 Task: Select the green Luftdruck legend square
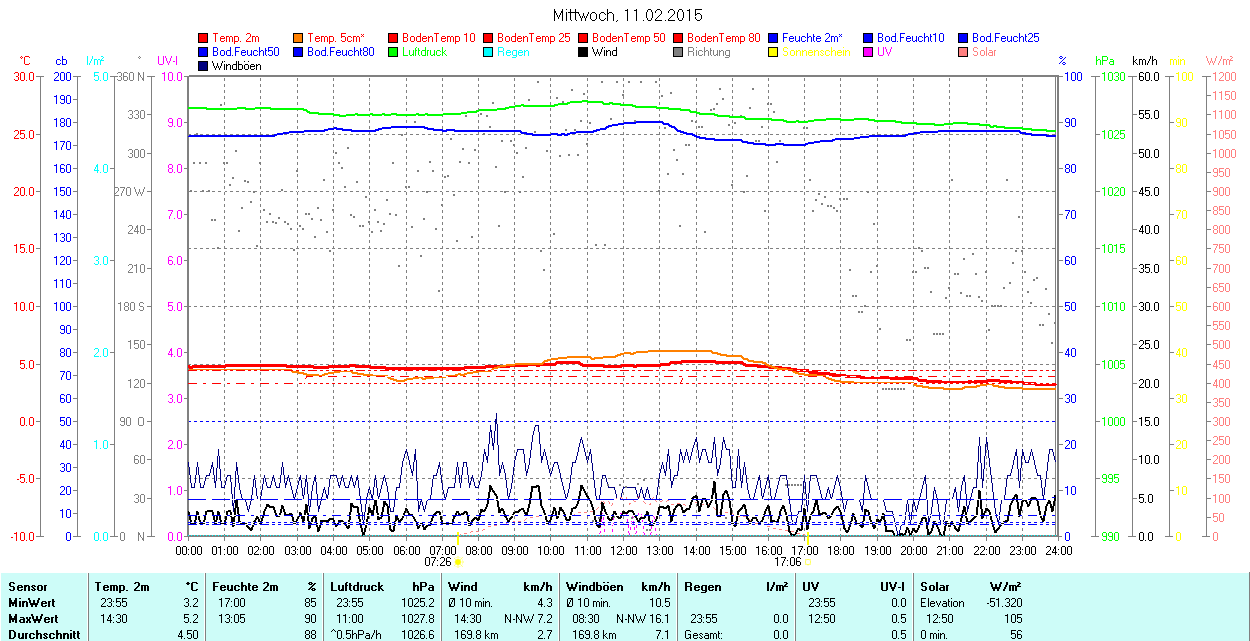pos(394,52)
